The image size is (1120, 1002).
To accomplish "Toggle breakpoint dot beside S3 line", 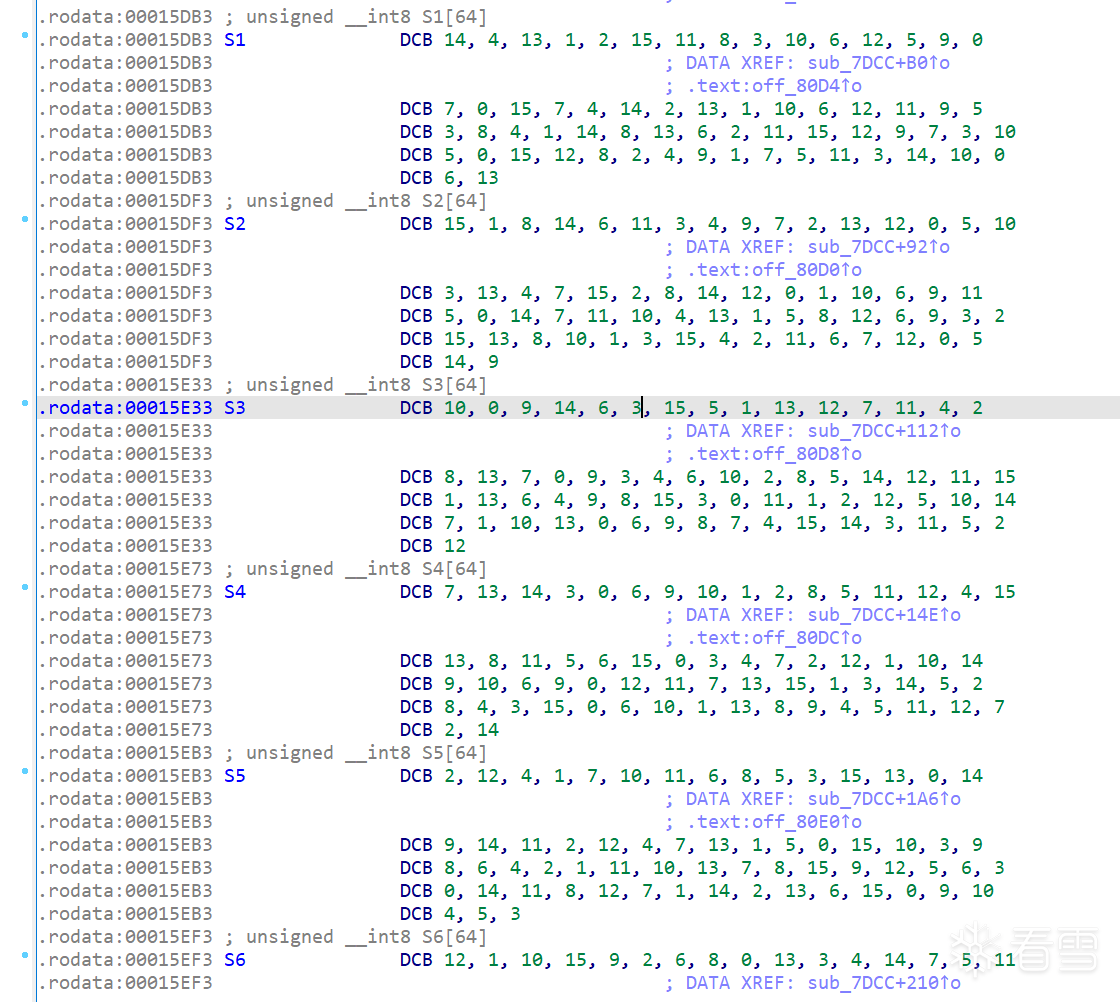I will pyautogui.click(x=25, y=403).
